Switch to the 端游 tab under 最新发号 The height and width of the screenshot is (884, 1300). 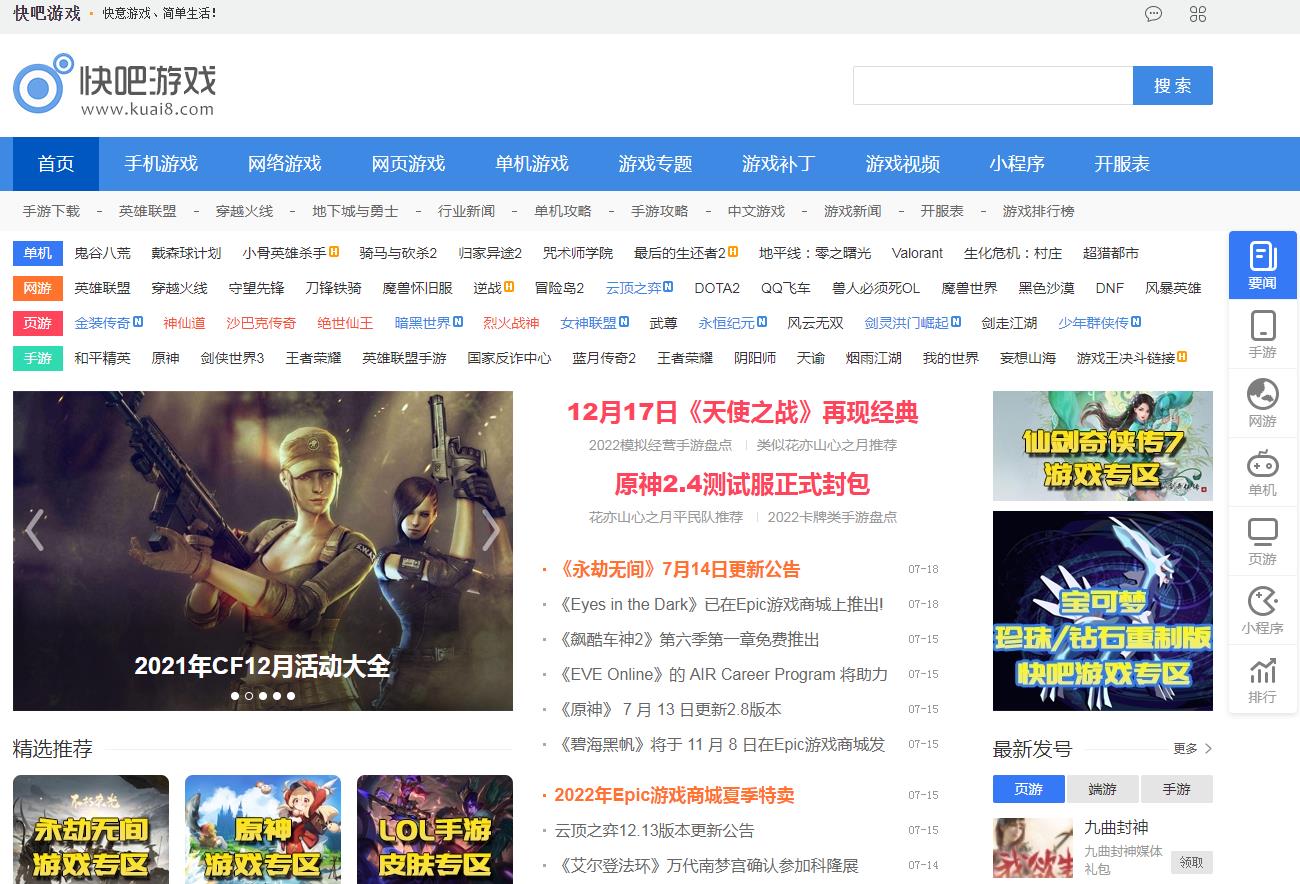(x=1102, y=789)
